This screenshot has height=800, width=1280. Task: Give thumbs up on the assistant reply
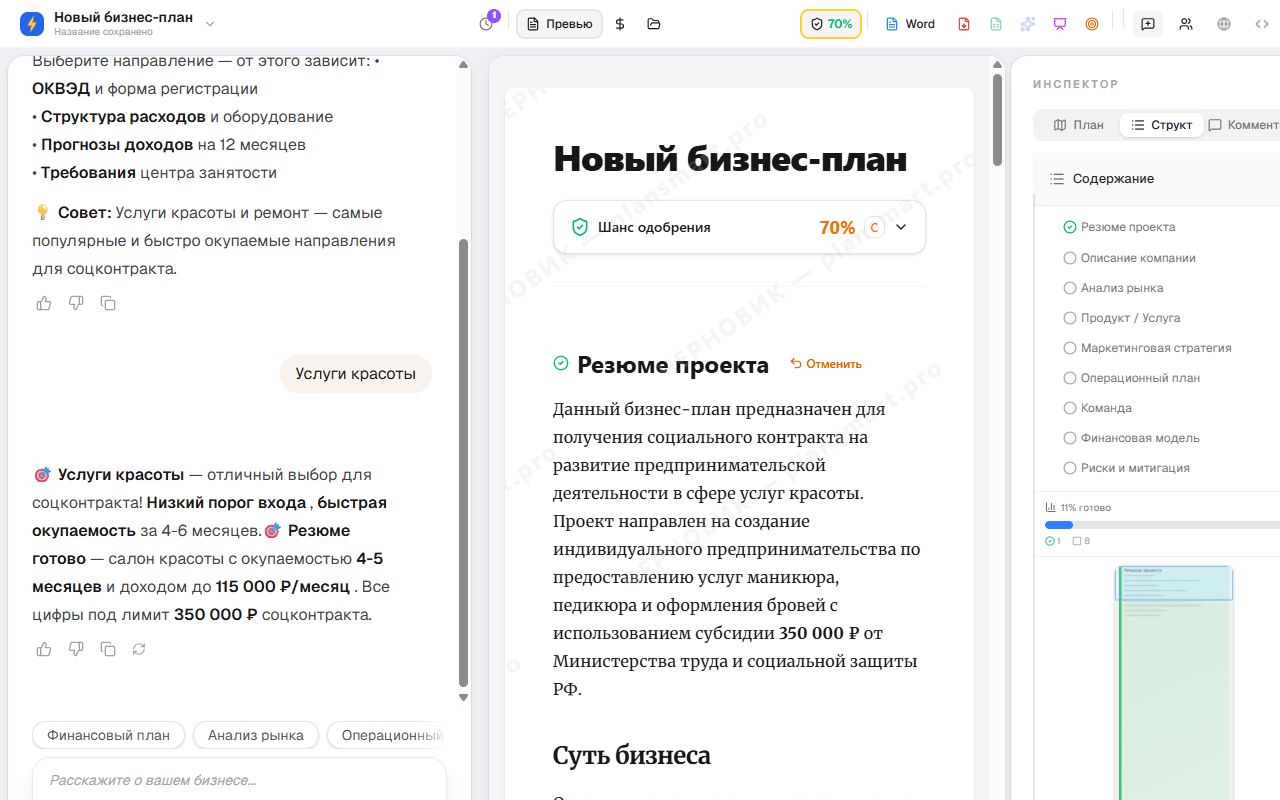[43, 649]
